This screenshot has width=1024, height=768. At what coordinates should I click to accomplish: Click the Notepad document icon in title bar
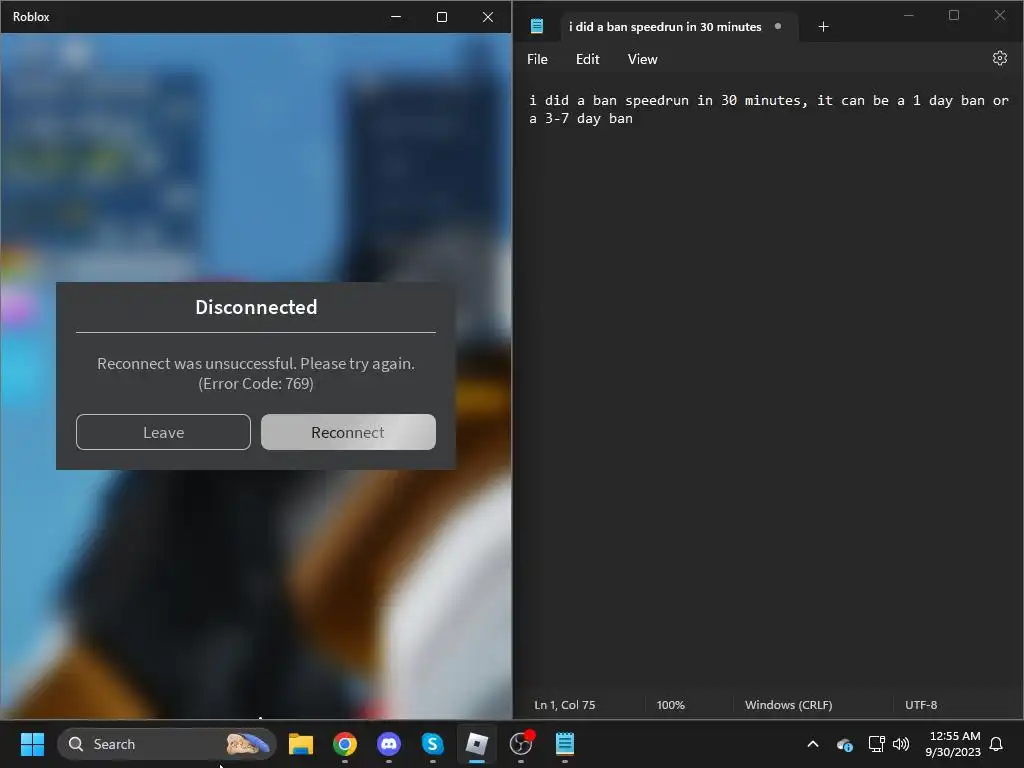coord(537,26)
